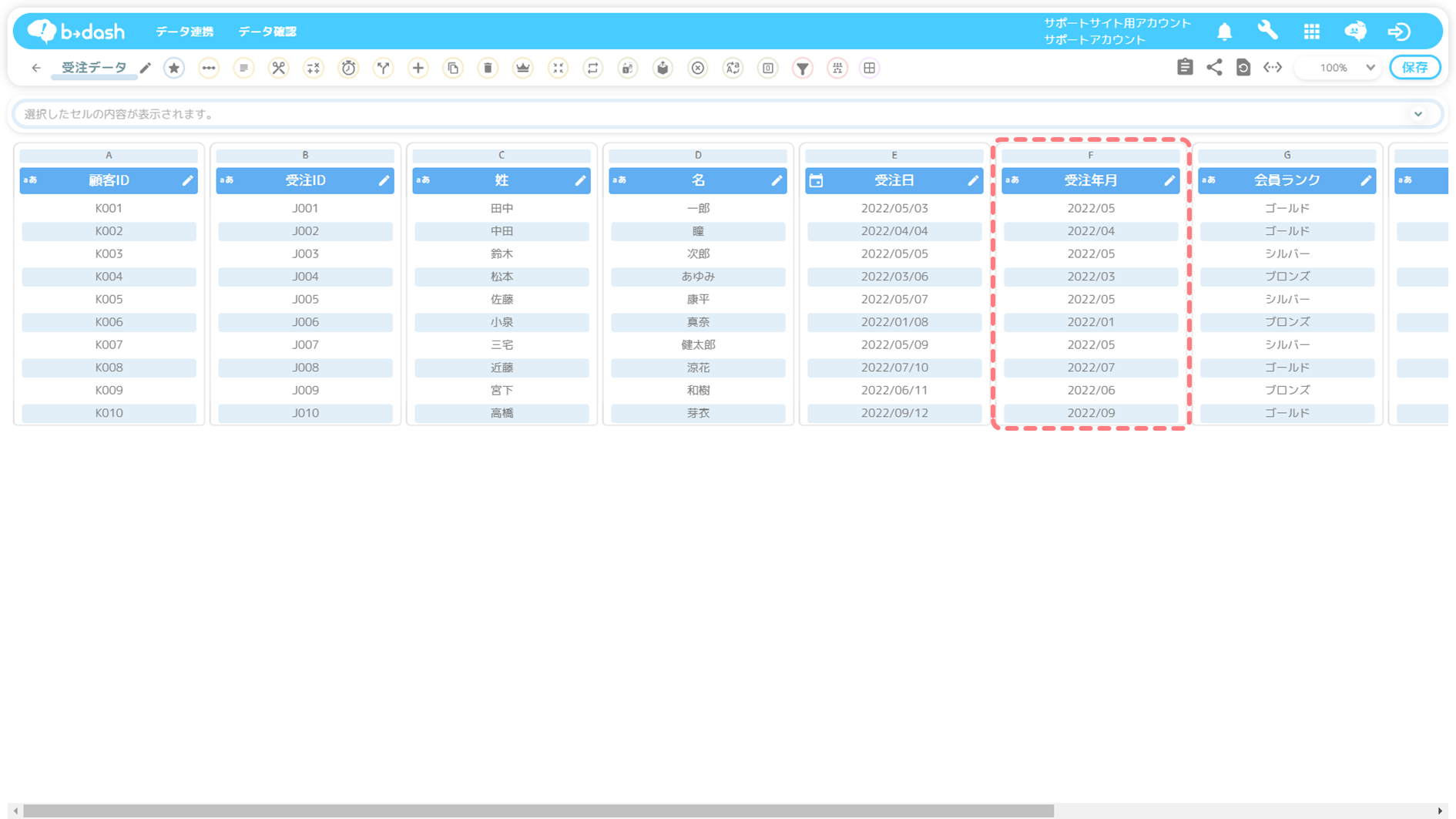This screenshot has height=819, width=1456.
Task: Click the loop replace toolbar icon
Action: (592, 68)
